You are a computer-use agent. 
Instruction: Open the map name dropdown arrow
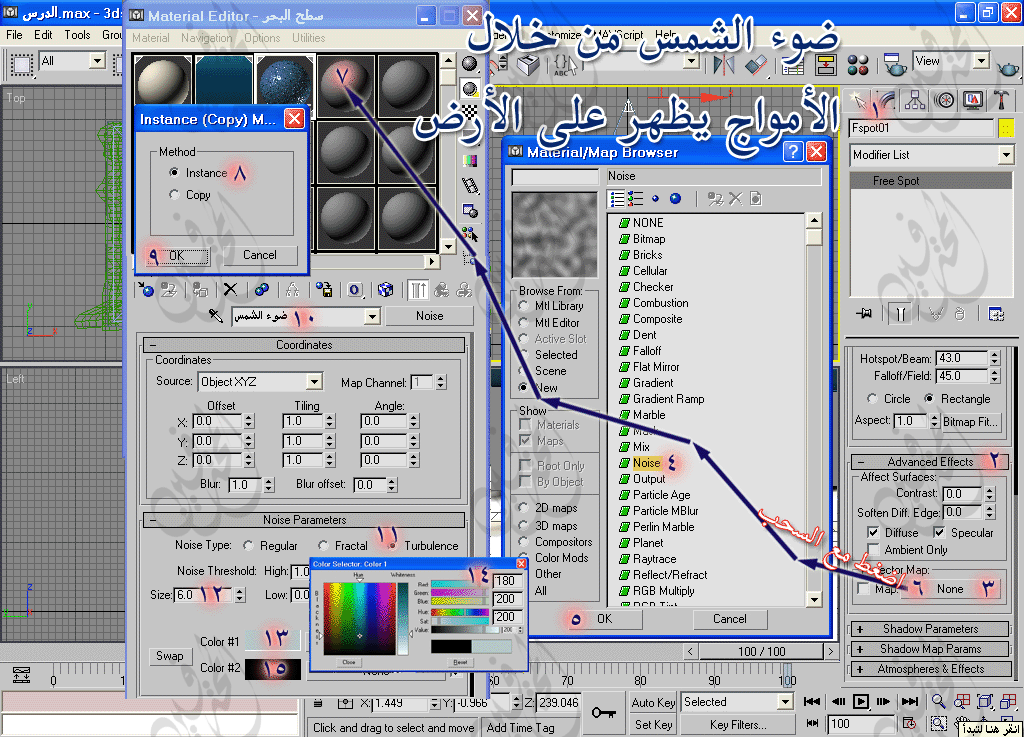click(372, 317)
